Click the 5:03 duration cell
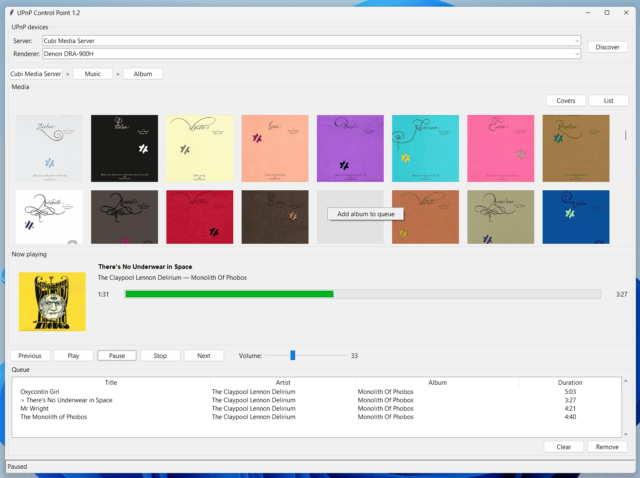Viewport: 640px width, 478px height. [570, 391]
